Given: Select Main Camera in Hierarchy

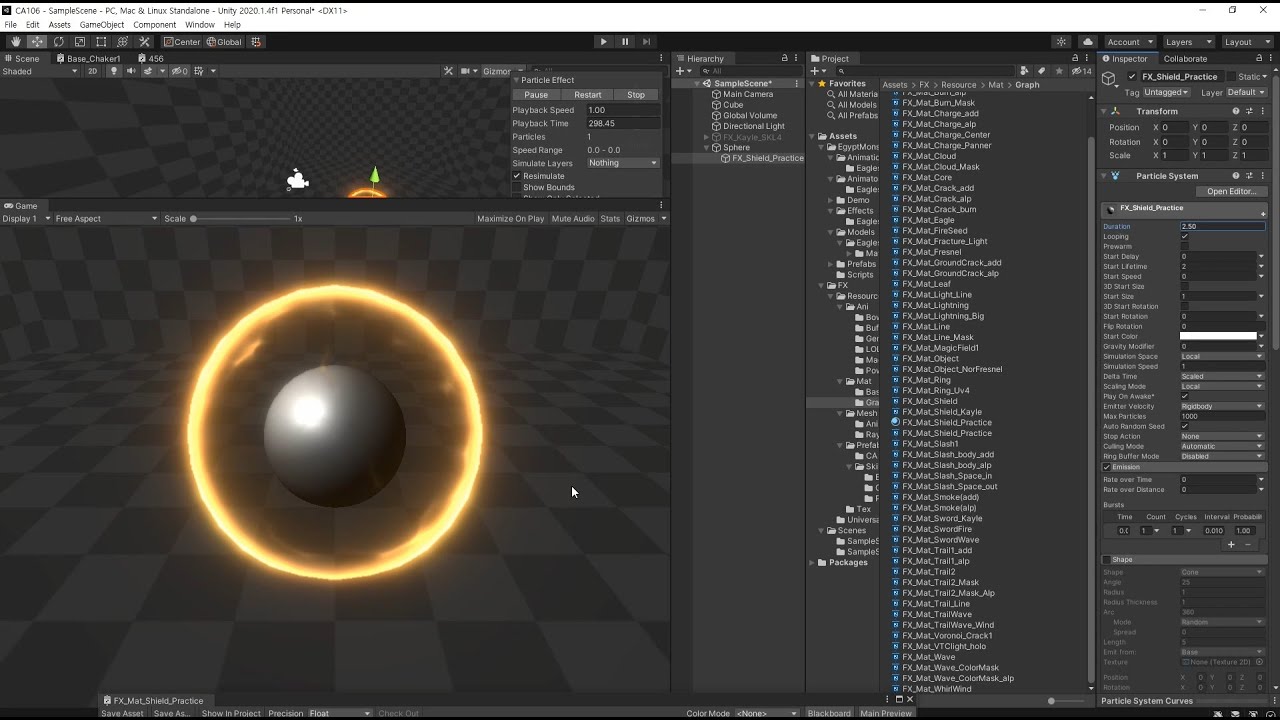Looking at the screenshot, I should pos(748,94).
